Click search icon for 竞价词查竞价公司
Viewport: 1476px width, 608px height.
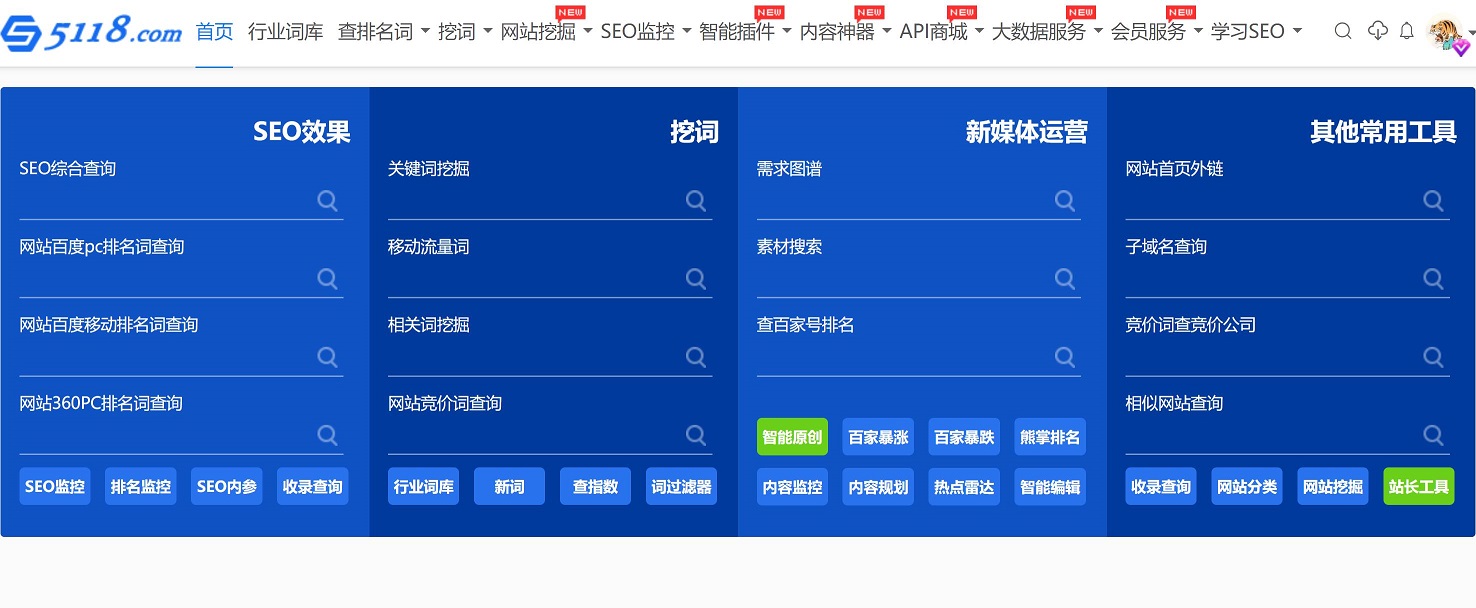tap(1434, 357)
